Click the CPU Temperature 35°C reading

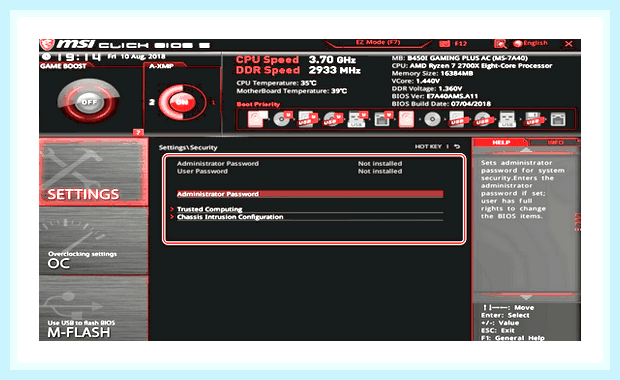[276, 83]
